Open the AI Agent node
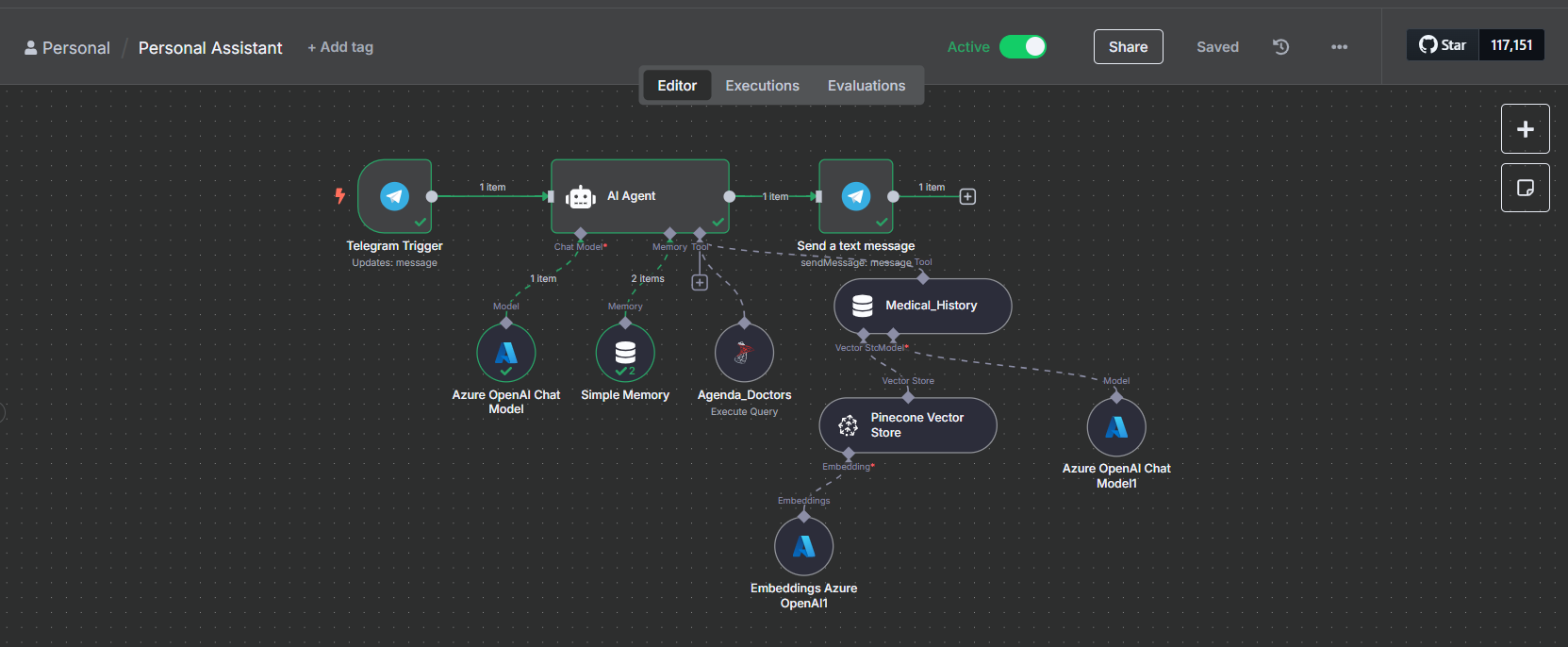Screen dimensions: 1568x647 coord(639,196)
